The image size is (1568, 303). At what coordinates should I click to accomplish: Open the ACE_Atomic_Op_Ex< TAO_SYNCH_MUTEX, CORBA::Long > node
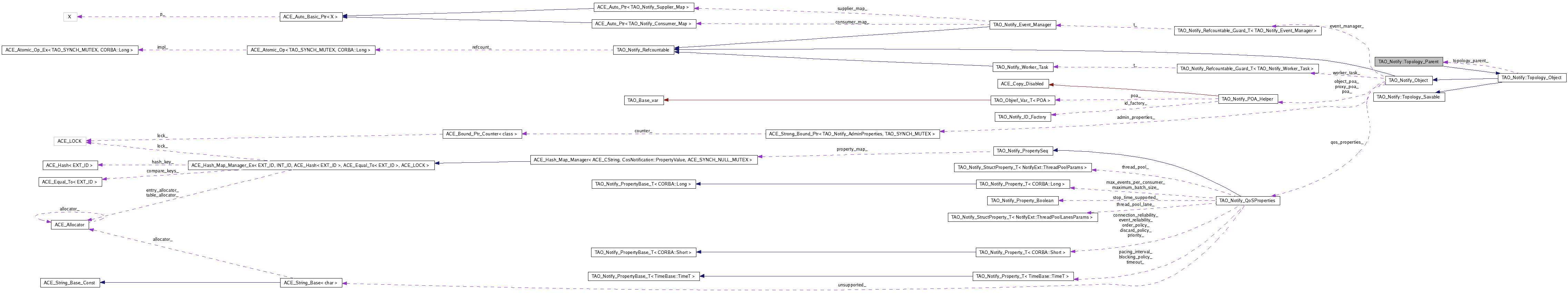tap(70, 50)
